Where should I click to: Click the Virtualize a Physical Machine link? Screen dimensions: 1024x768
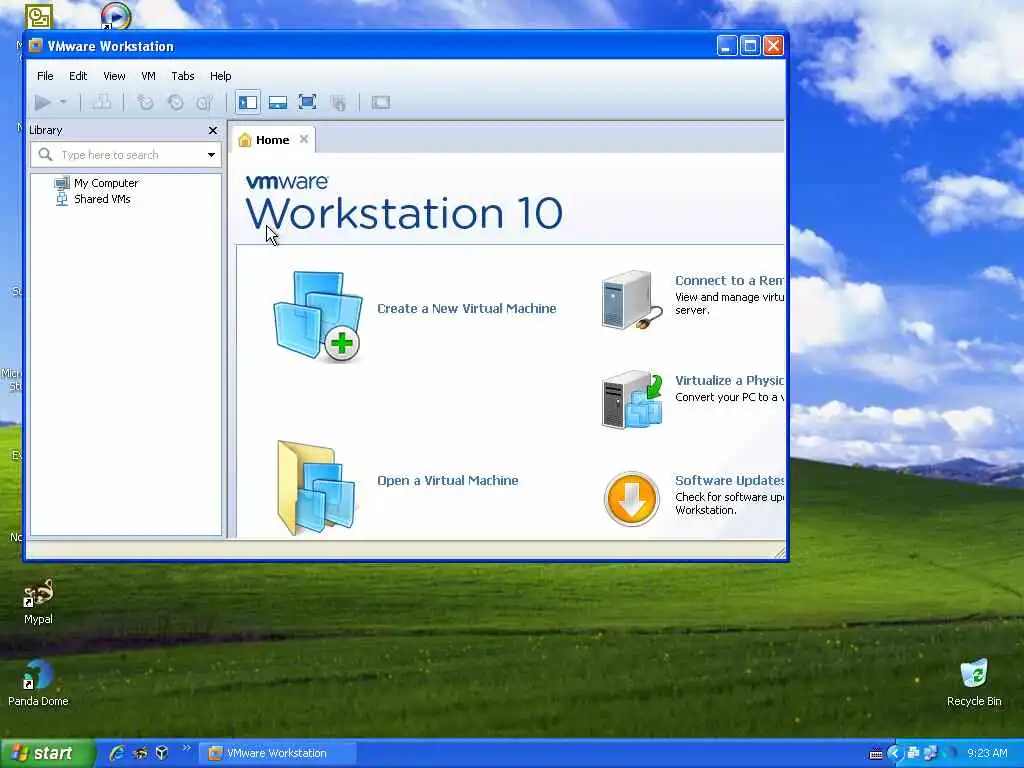729,380
